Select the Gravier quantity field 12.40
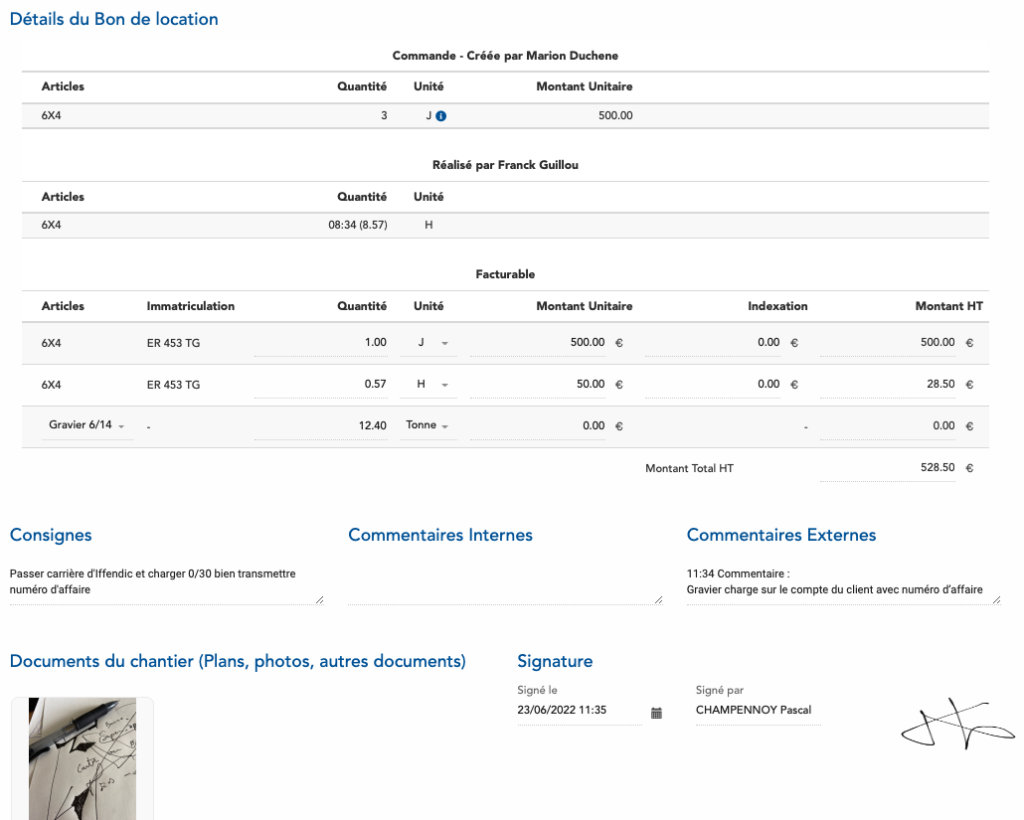Viewport: 1024px width, 820px height. tap(322, 426)
